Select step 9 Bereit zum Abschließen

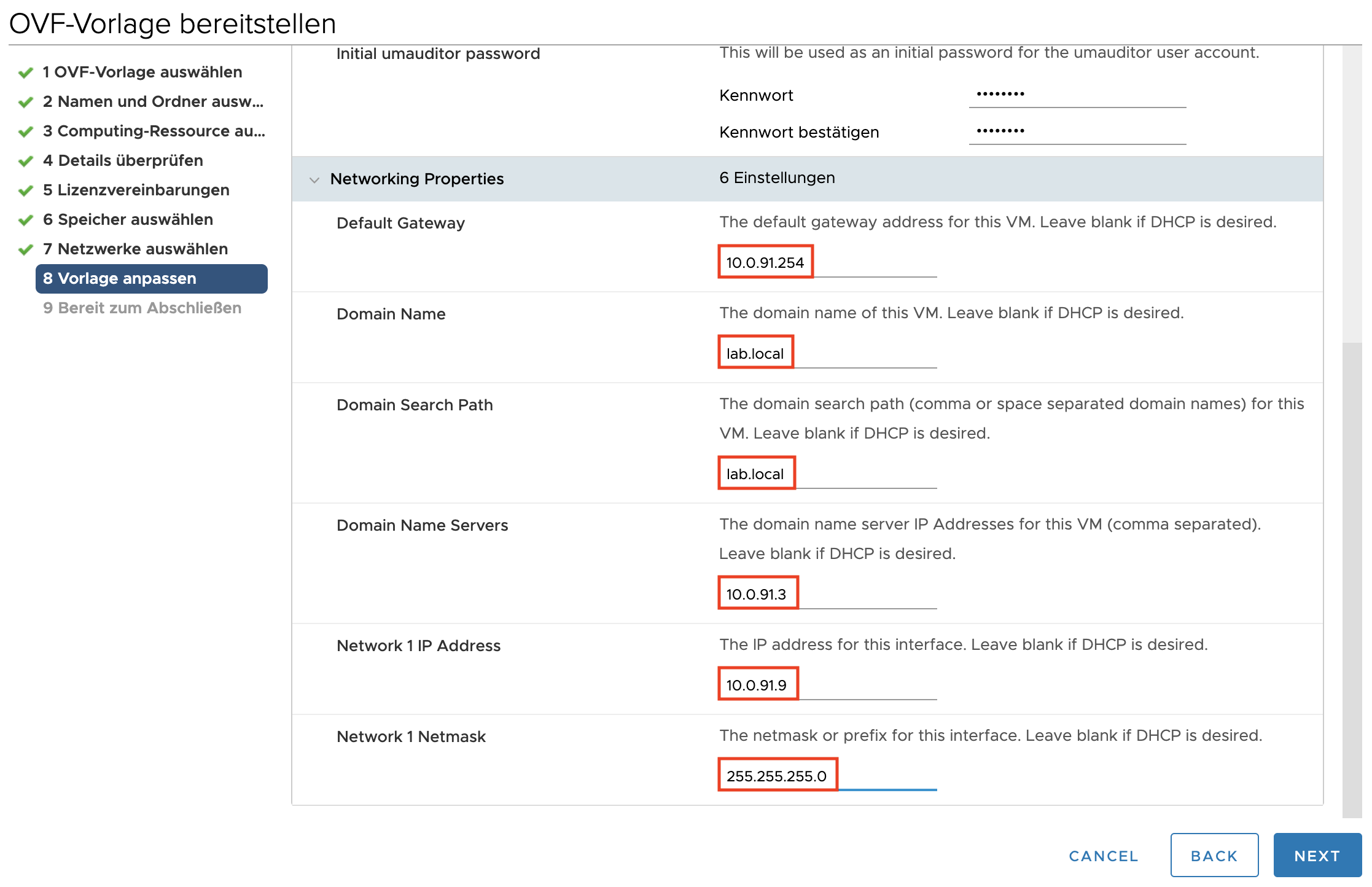142,308
